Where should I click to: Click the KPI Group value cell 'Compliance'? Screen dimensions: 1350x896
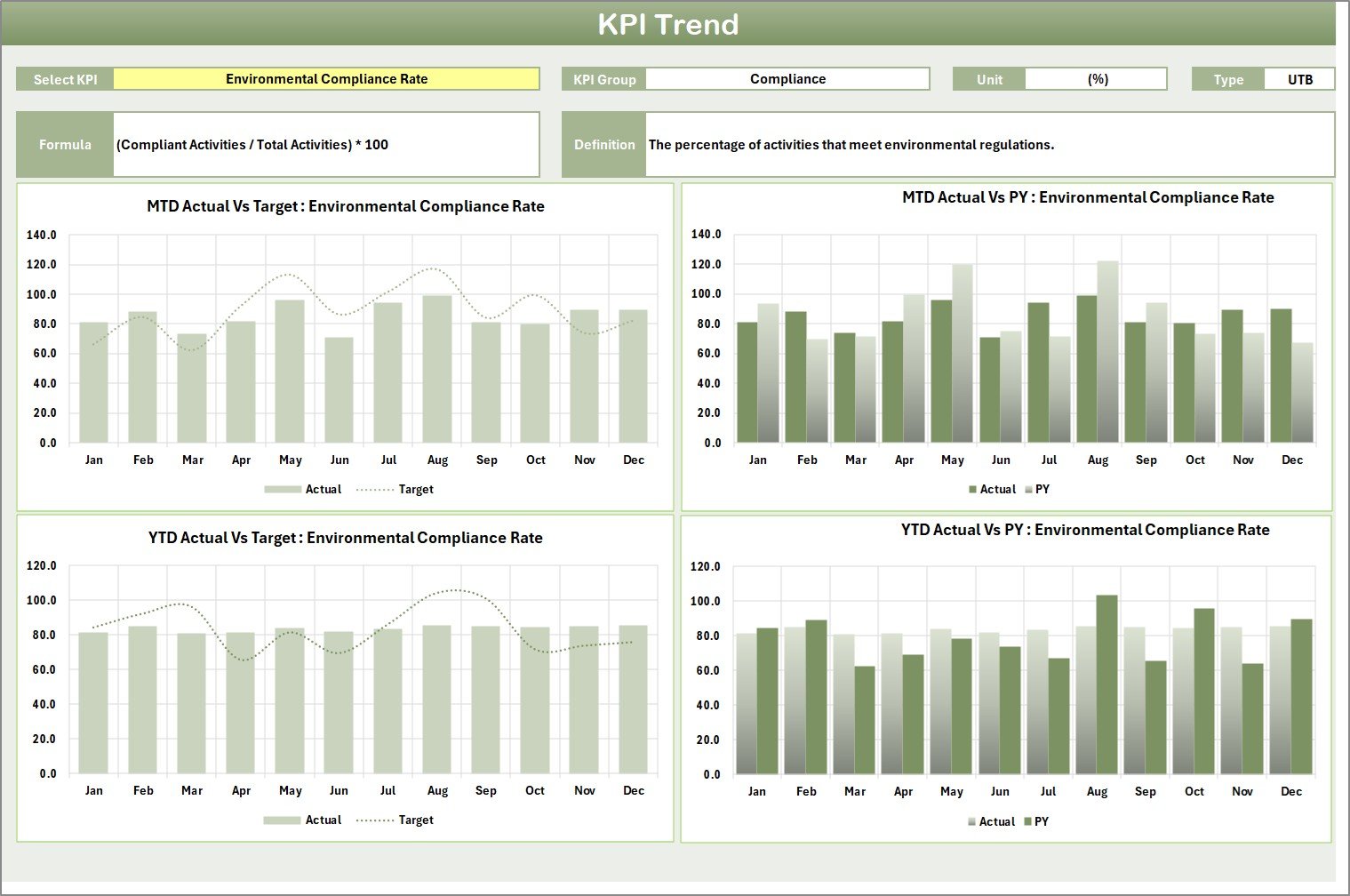(x=787, y=79)
